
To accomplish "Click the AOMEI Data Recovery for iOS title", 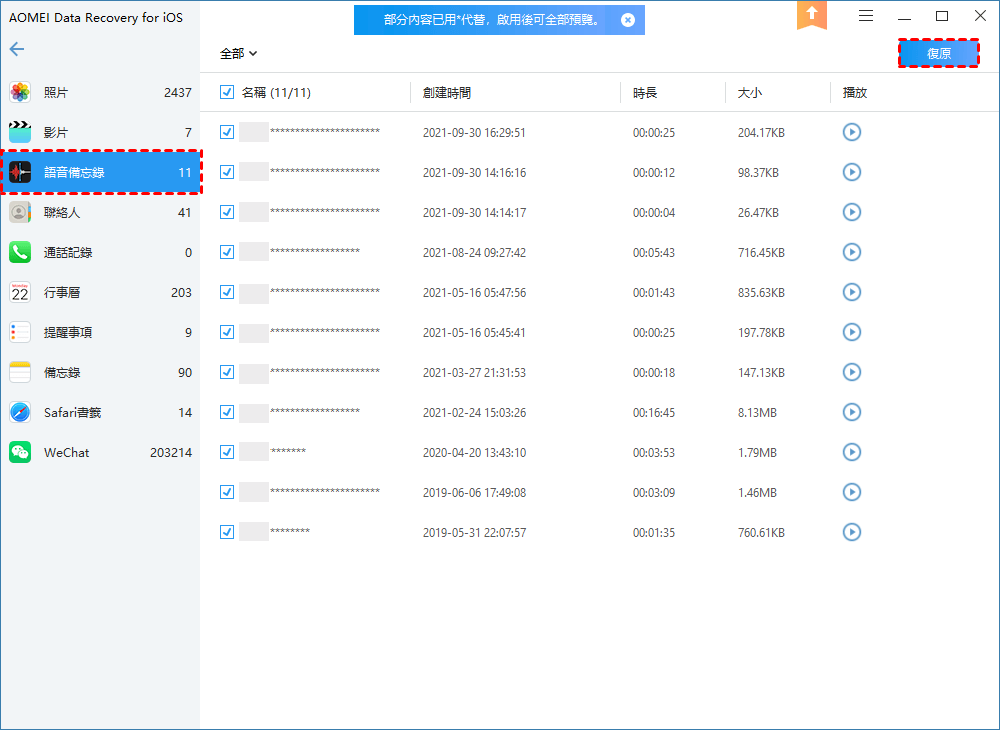I will pyautogui.click(x=96, y=18).
